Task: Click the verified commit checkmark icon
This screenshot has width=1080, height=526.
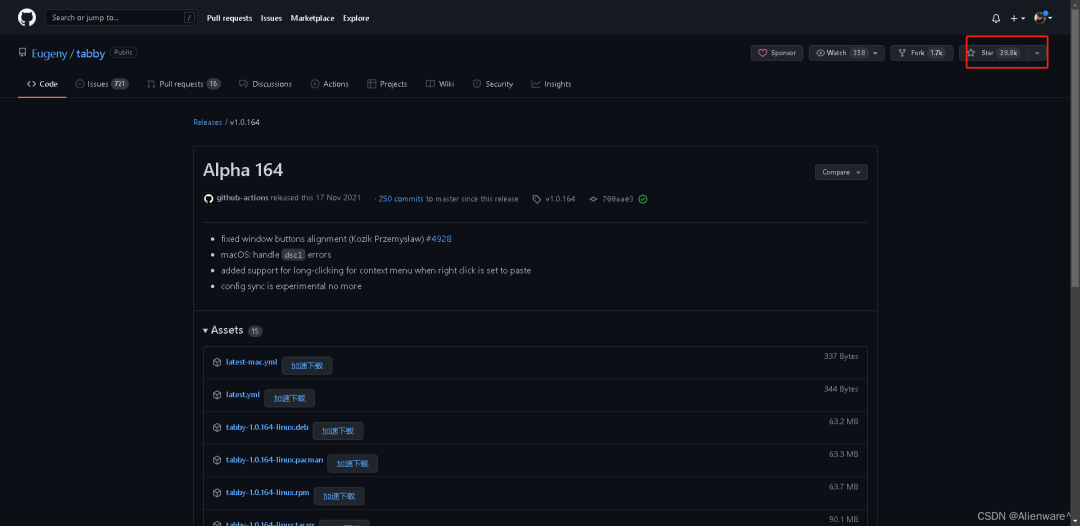Action: [643, 199]
